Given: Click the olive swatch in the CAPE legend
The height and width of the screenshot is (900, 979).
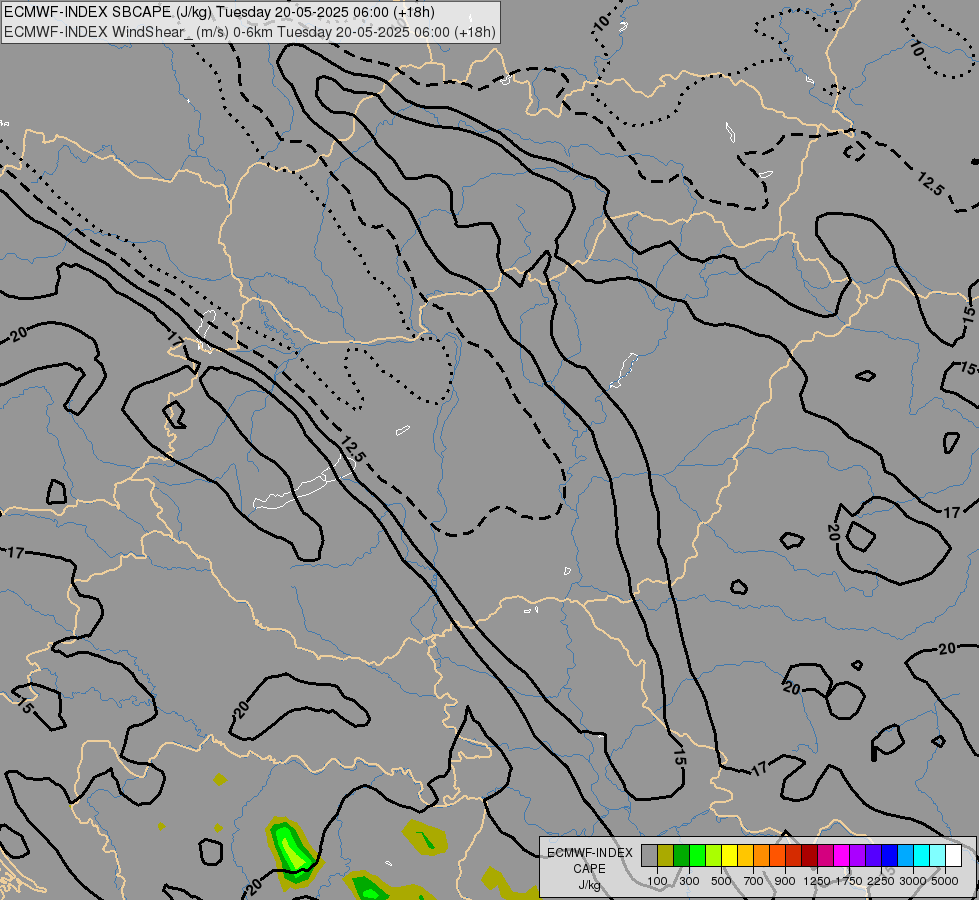Looking at the screenshot, I should 666,856.
